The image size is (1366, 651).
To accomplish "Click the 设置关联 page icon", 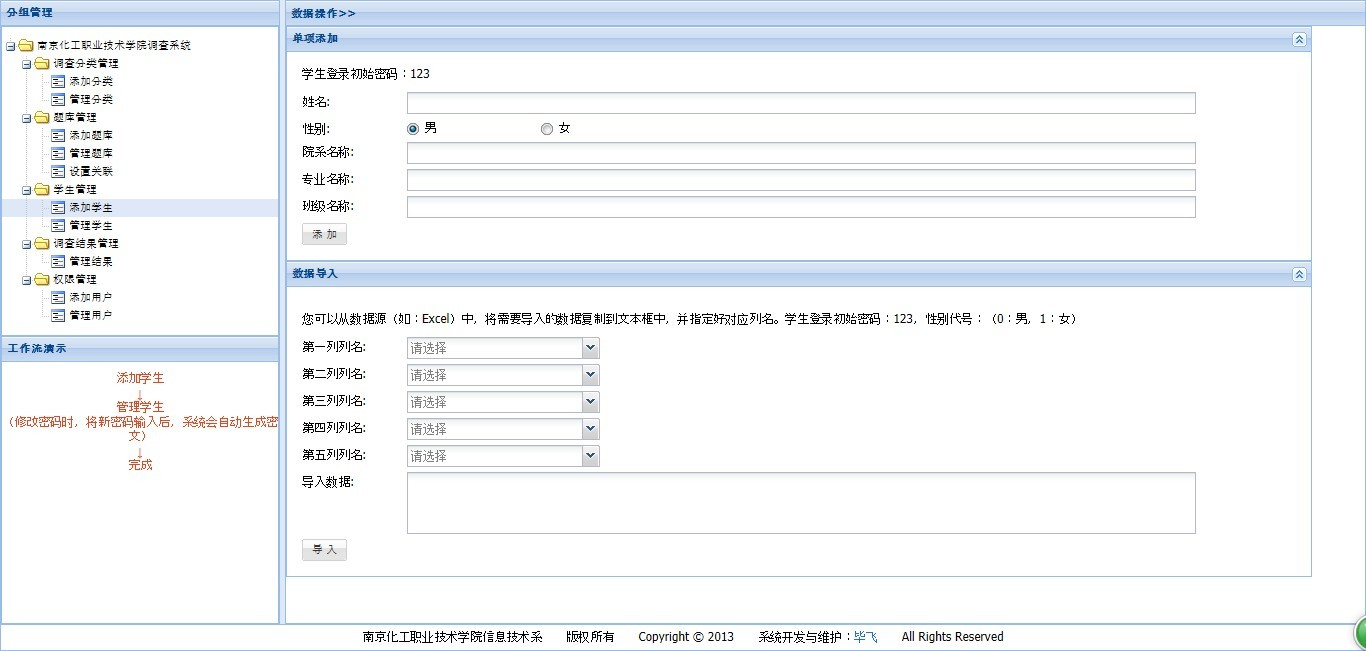I will [58, 172].
